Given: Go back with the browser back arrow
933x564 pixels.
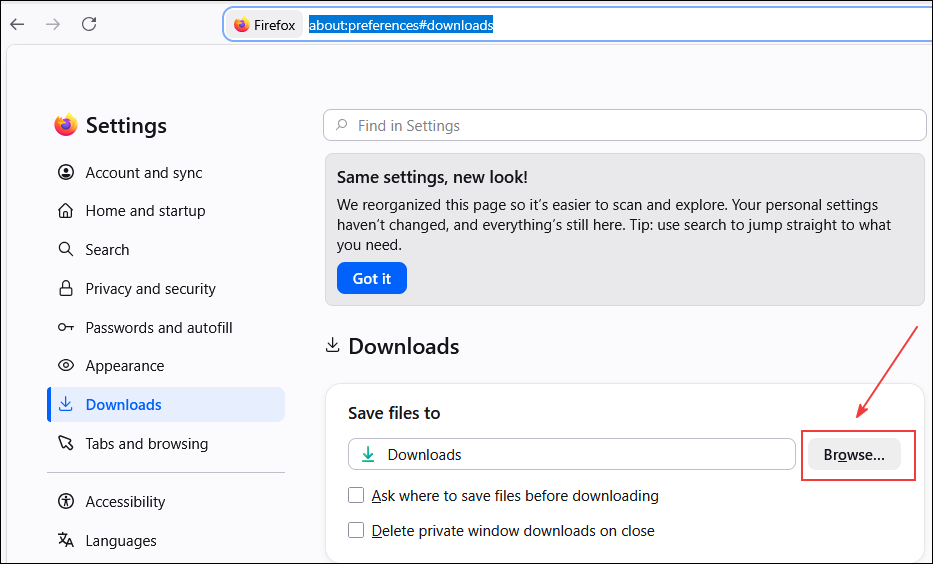Looking at the screenshot, I should [x=17, y=24].
